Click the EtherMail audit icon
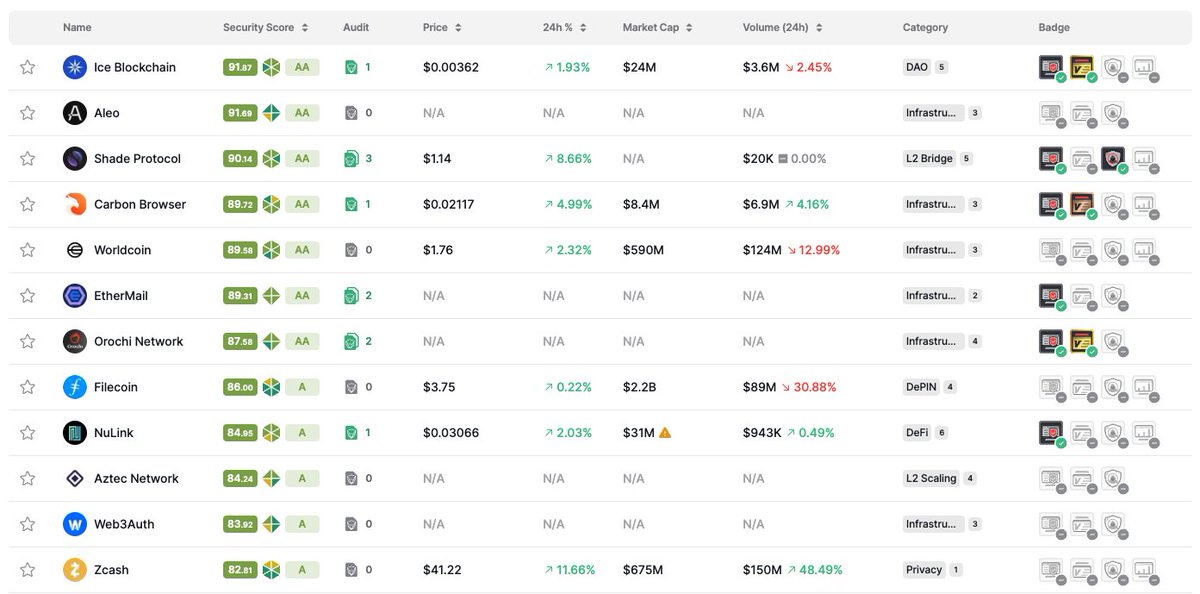Screen dimensions: 1200x594 351,296
